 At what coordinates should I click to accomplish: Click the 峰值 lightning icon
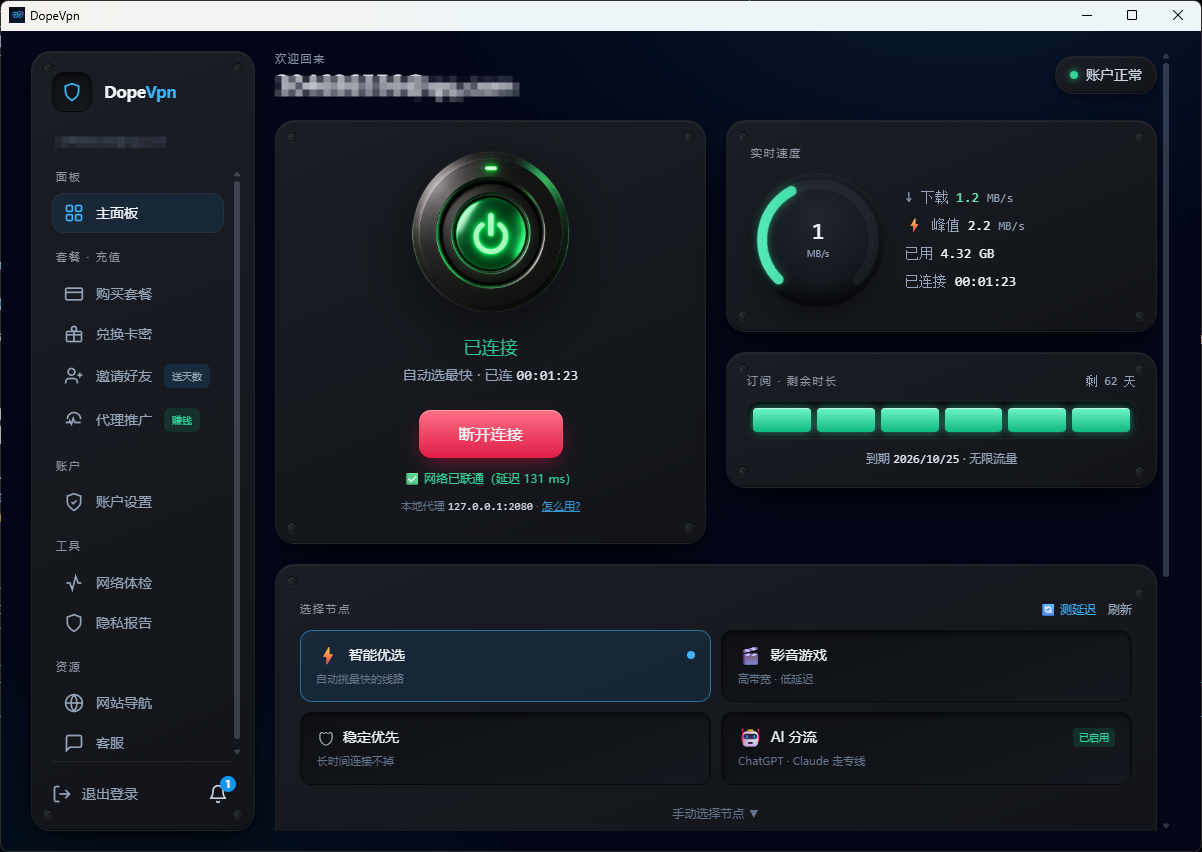click(x=913, y=225)
